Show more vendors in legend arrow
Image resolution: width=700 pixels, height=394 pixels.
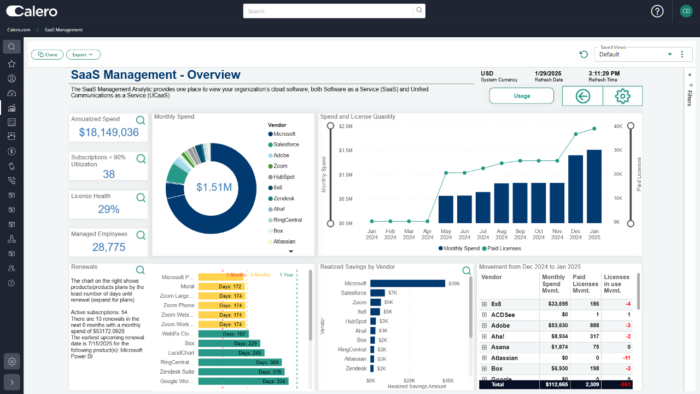point(291,252)
